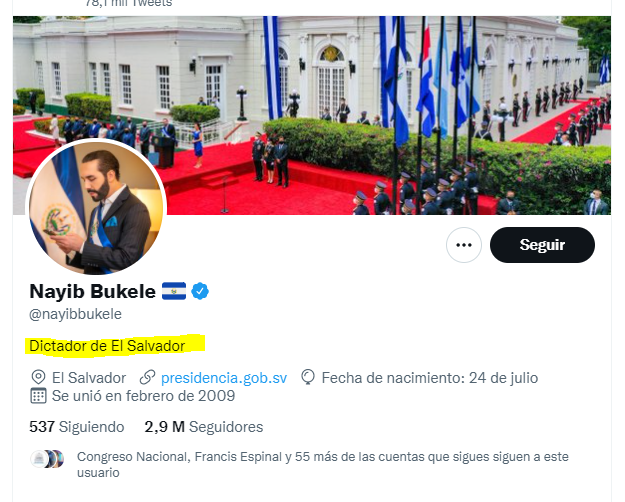Click the Fecha de nacimiento text
Image resolution: width=625 pixels, height=502 pixels.
point(430,378)
